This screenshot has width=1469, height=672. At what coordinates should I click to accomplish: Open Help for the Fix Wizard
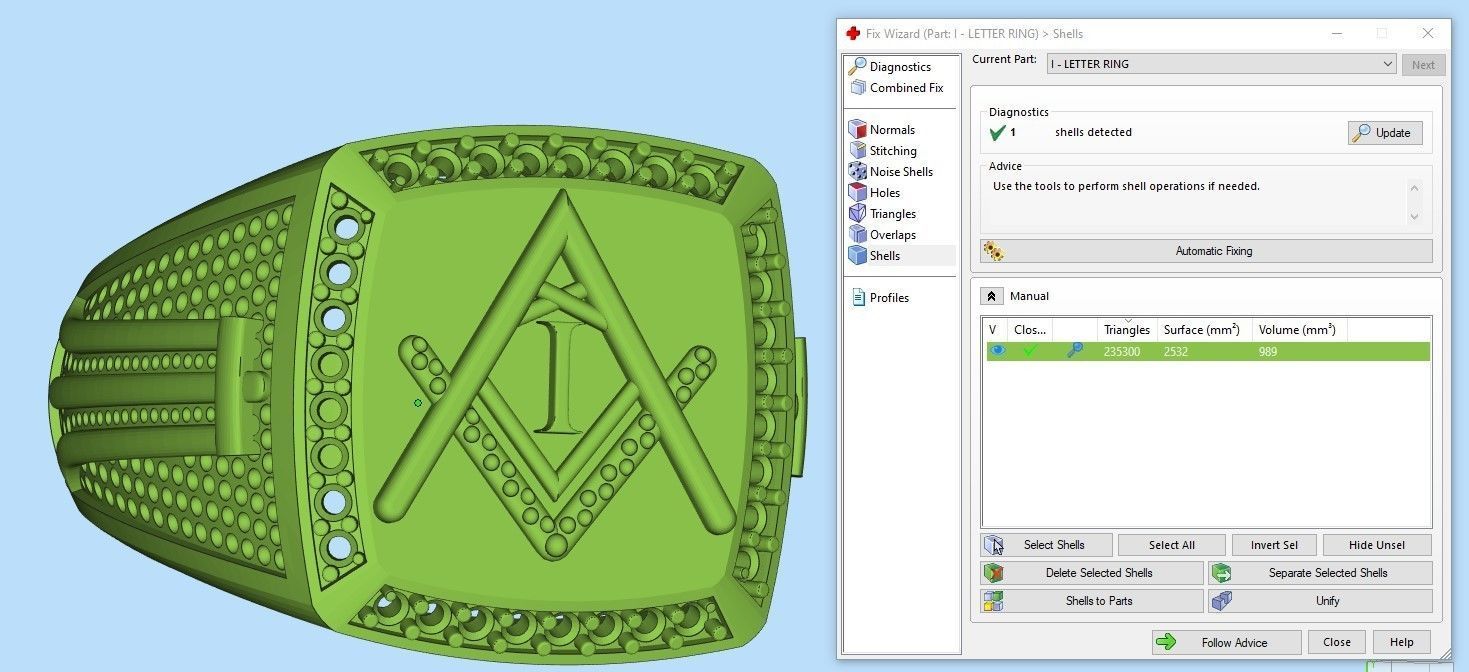(x=1401, y=642)
